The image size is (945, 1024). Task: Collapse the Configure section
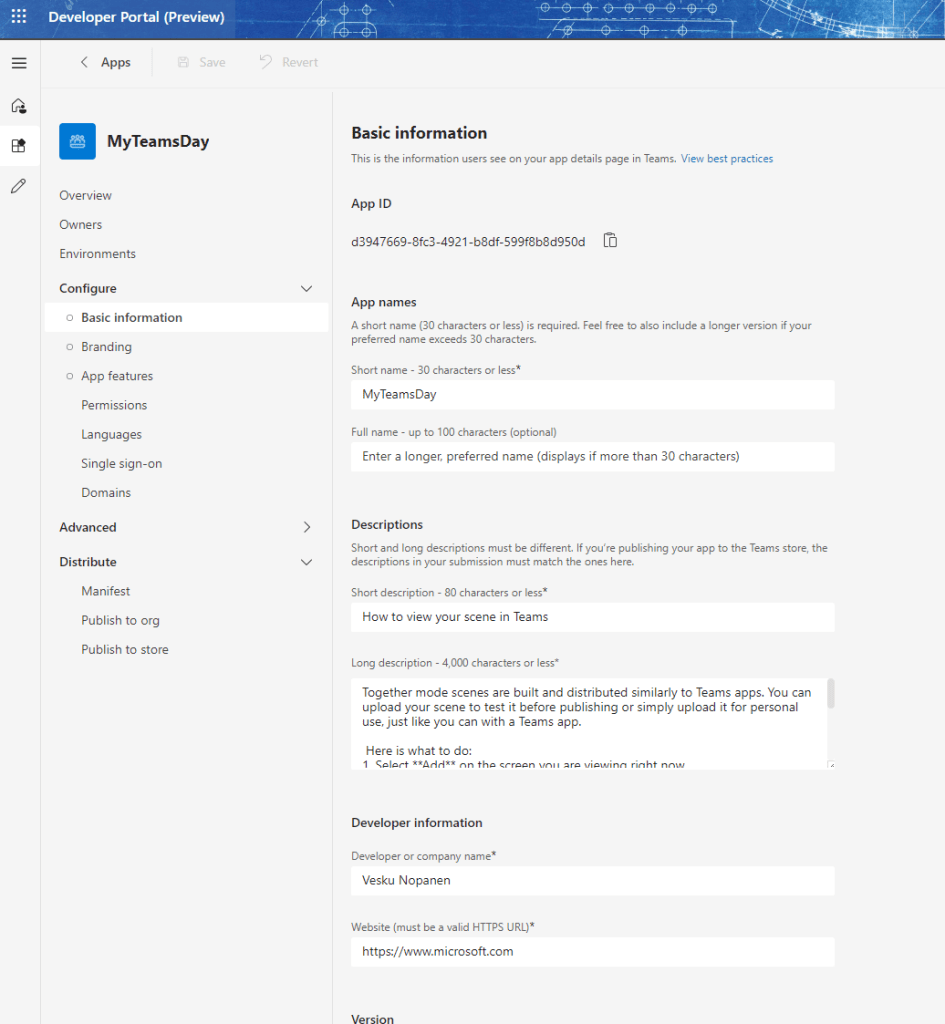coord(306,289)
